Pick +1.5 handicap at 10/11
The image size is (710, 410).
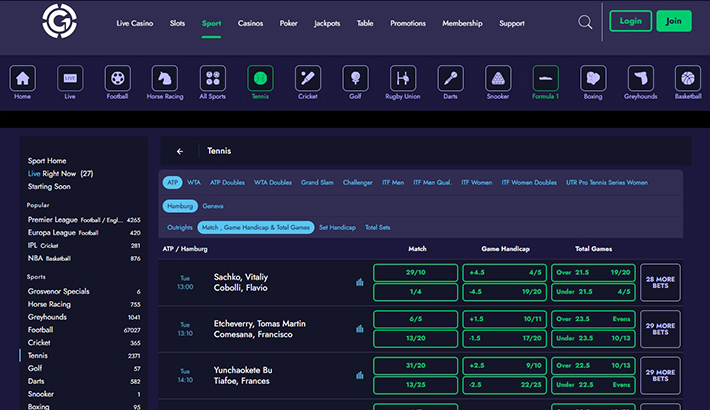[504, 319]
